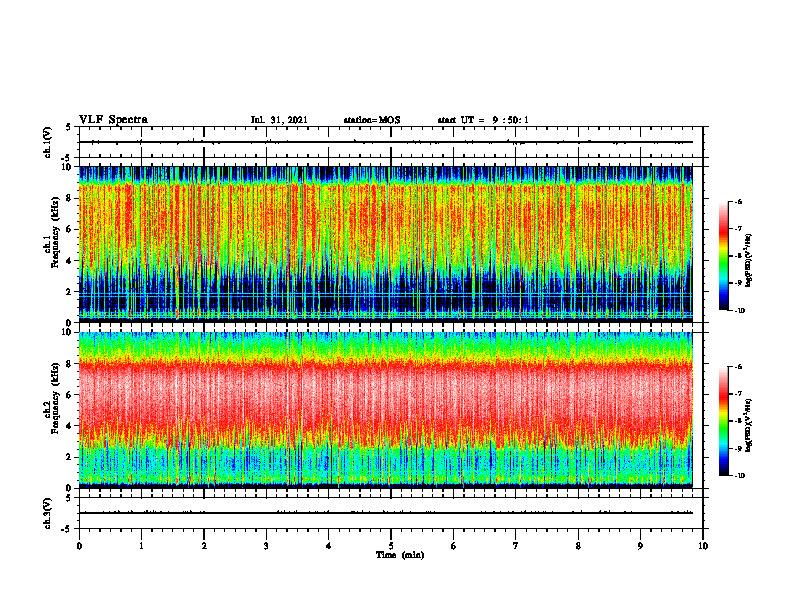
Task: Select the "Jul. 31, 2021" date text
Action: pos(279,120)
